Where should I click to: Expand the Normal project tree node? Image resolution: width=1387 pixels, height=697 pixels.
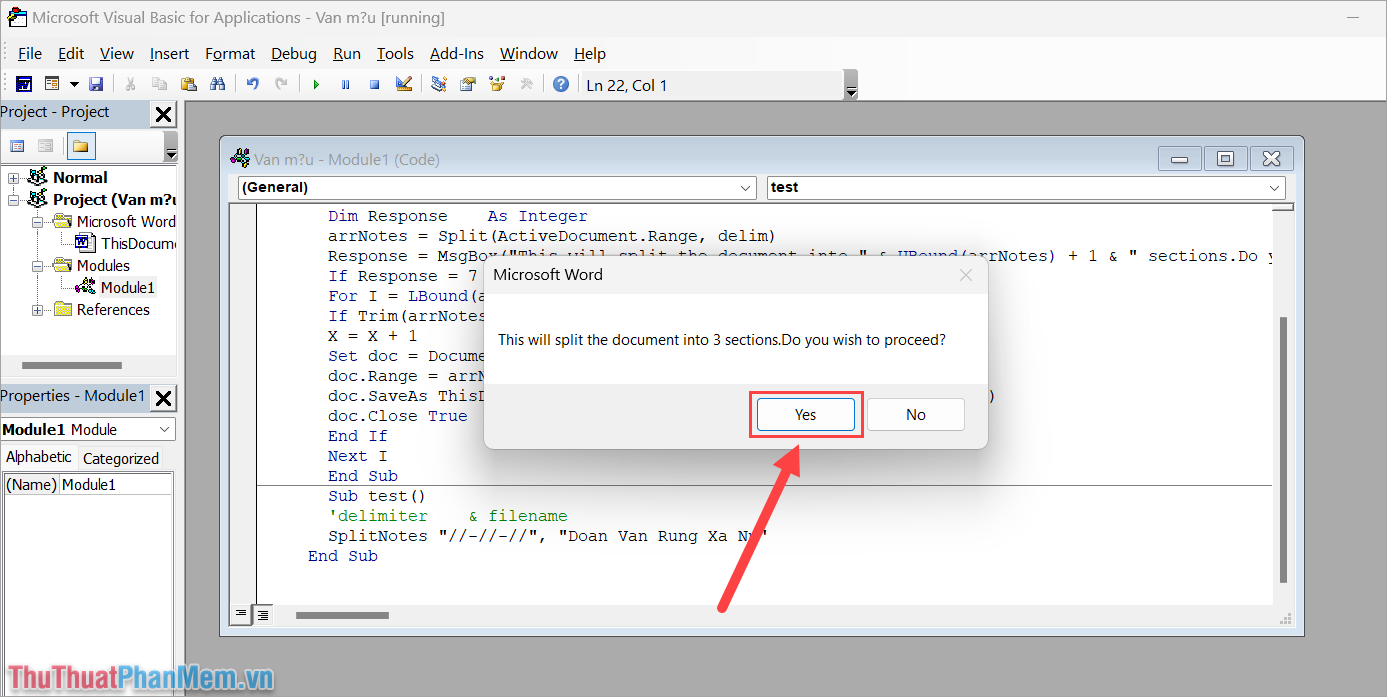tap(14, 178)
